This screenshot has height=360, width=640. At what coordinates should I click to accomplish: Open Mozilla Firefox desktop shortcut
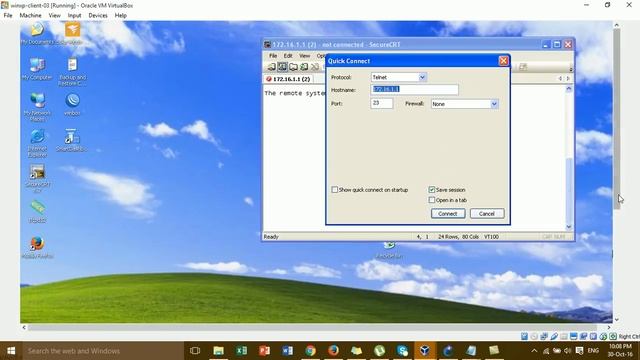coord(37,247)
